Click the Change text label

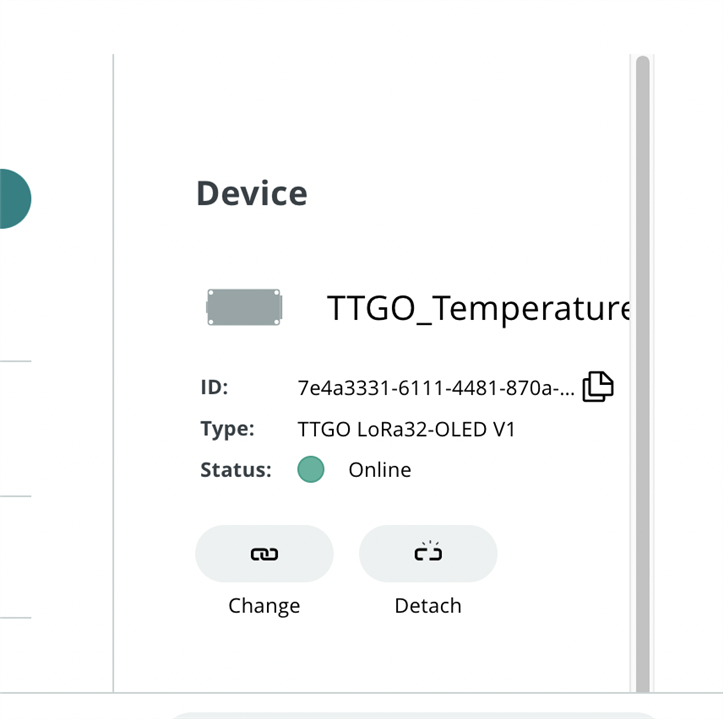coord(264,606)
